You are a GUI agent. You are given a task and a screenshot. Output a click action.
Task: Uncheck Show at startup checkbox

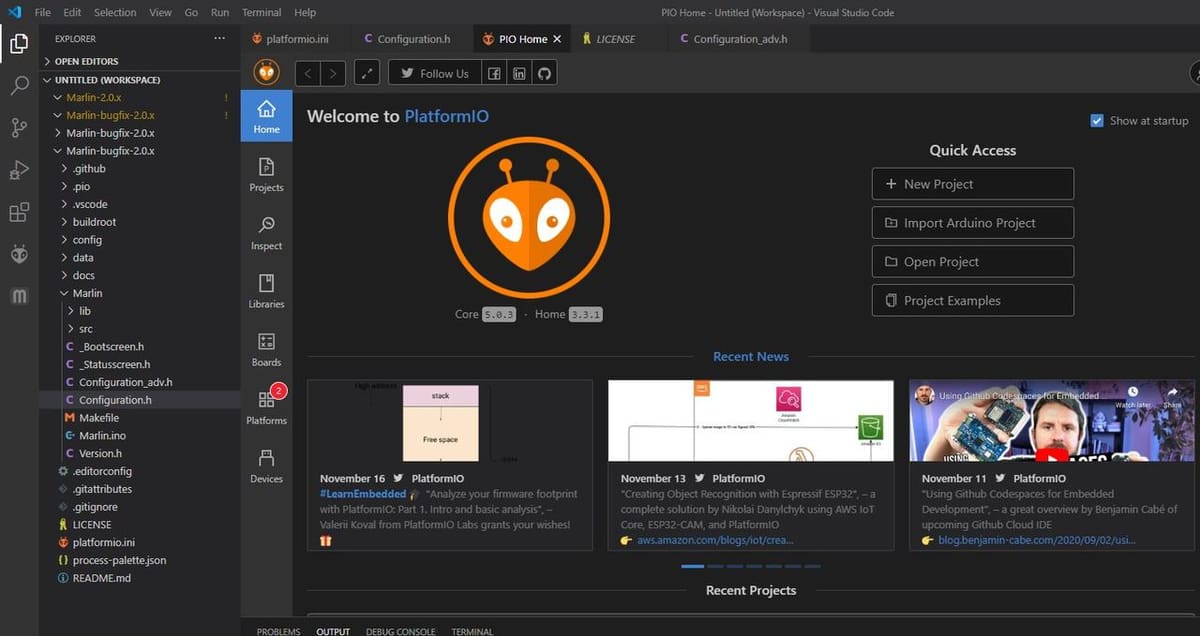1097,120
